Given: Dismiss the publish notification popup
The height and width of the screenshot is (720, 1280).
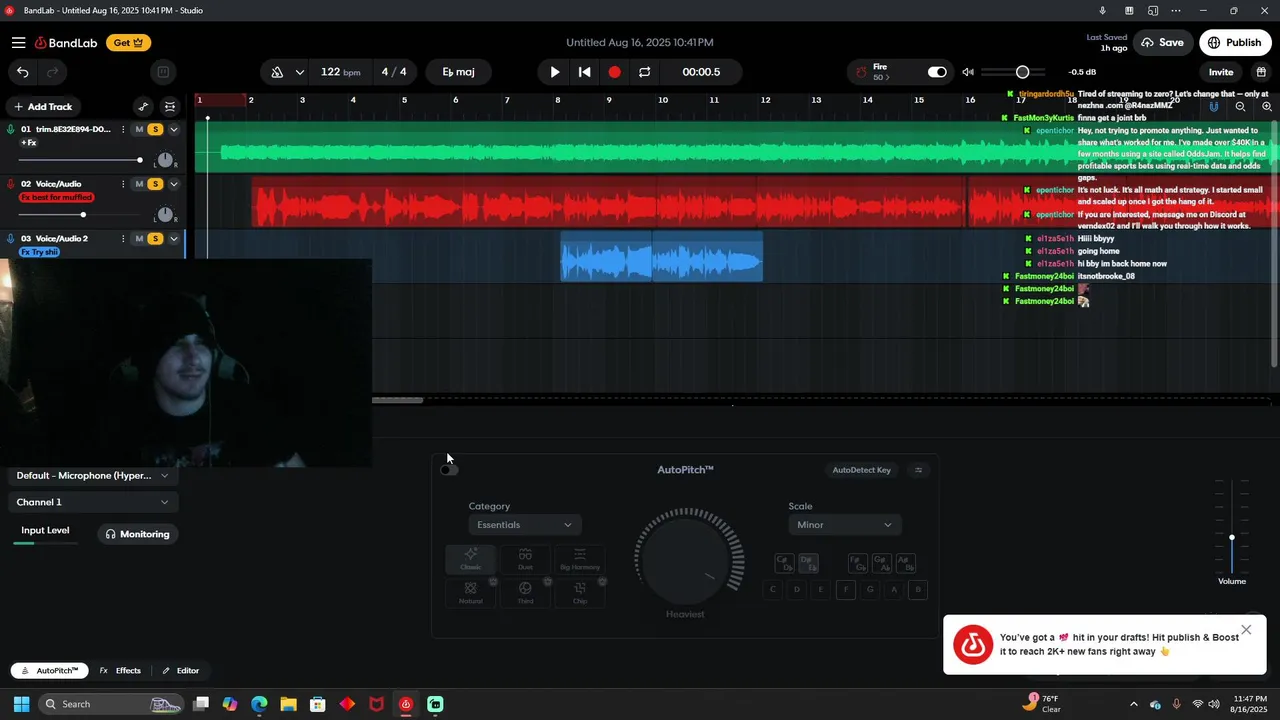Looking at the screenshot, I should [1246, 630].
